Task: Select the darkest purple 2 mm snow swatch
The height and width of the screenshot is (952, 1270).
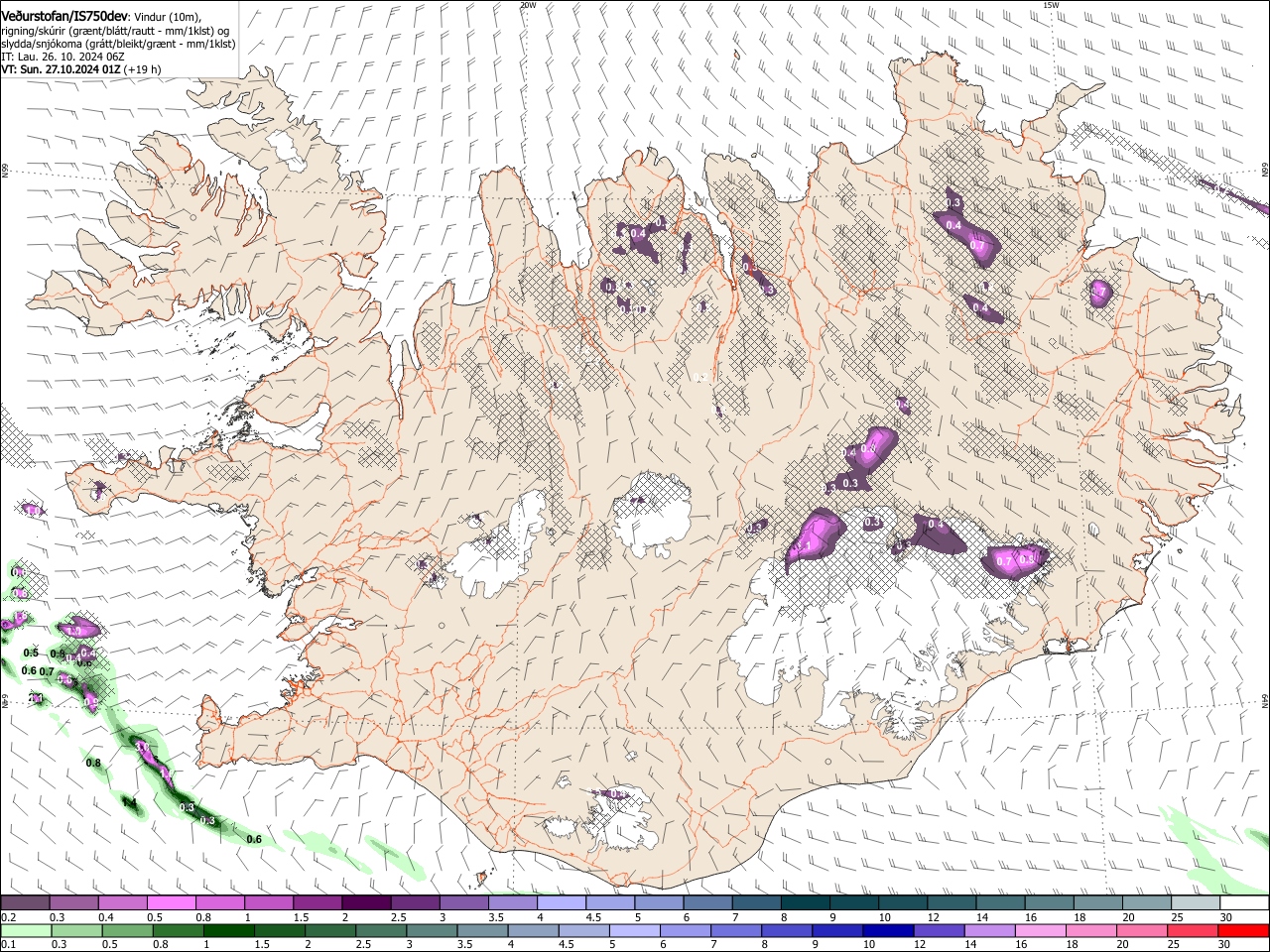Action: [366, 903]
